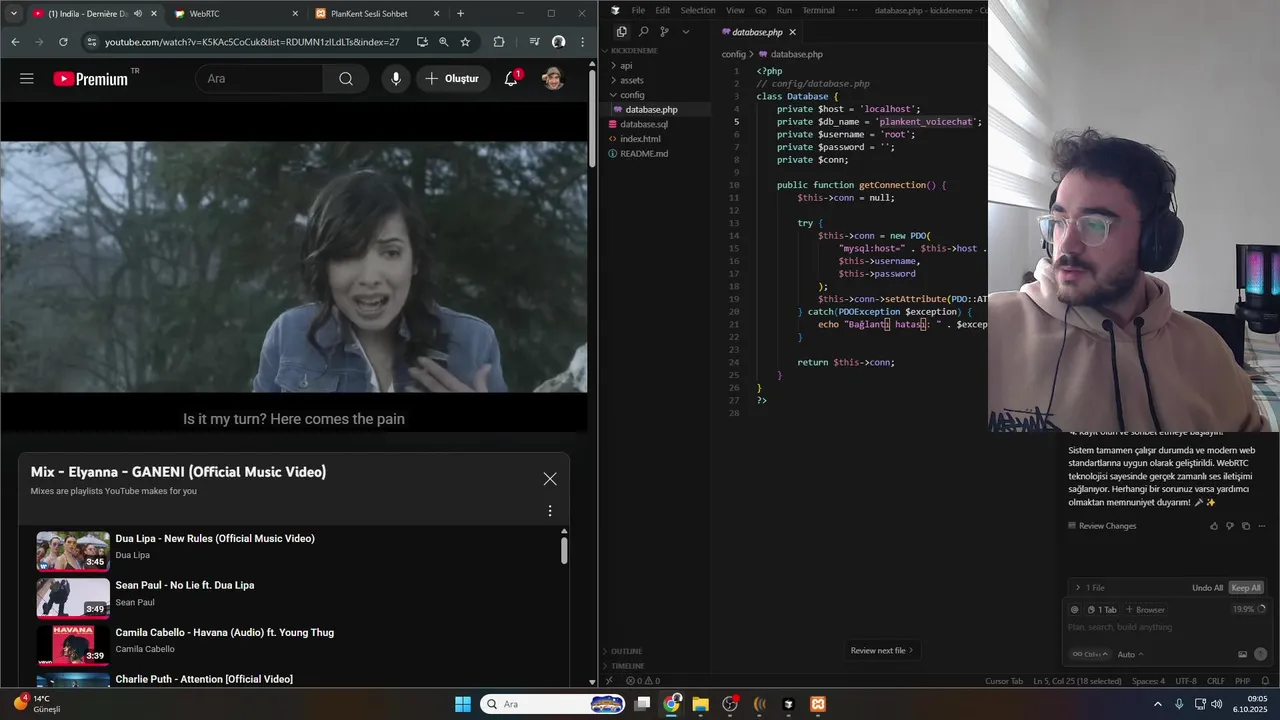Open the Go menu
Viewport: 1280px width, 720px height.
click(761, 10)
